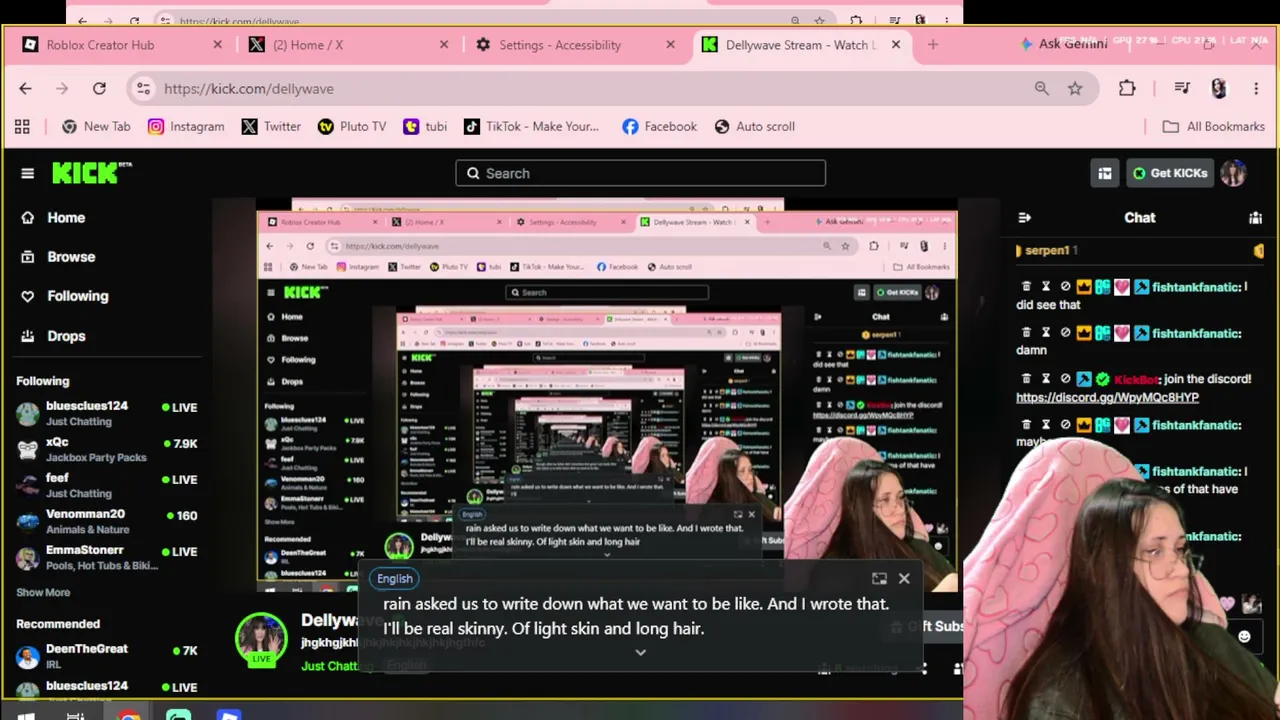Open the Pluto TV bookmark
This screenshot has width=1280, height=720.
(351, 126)
